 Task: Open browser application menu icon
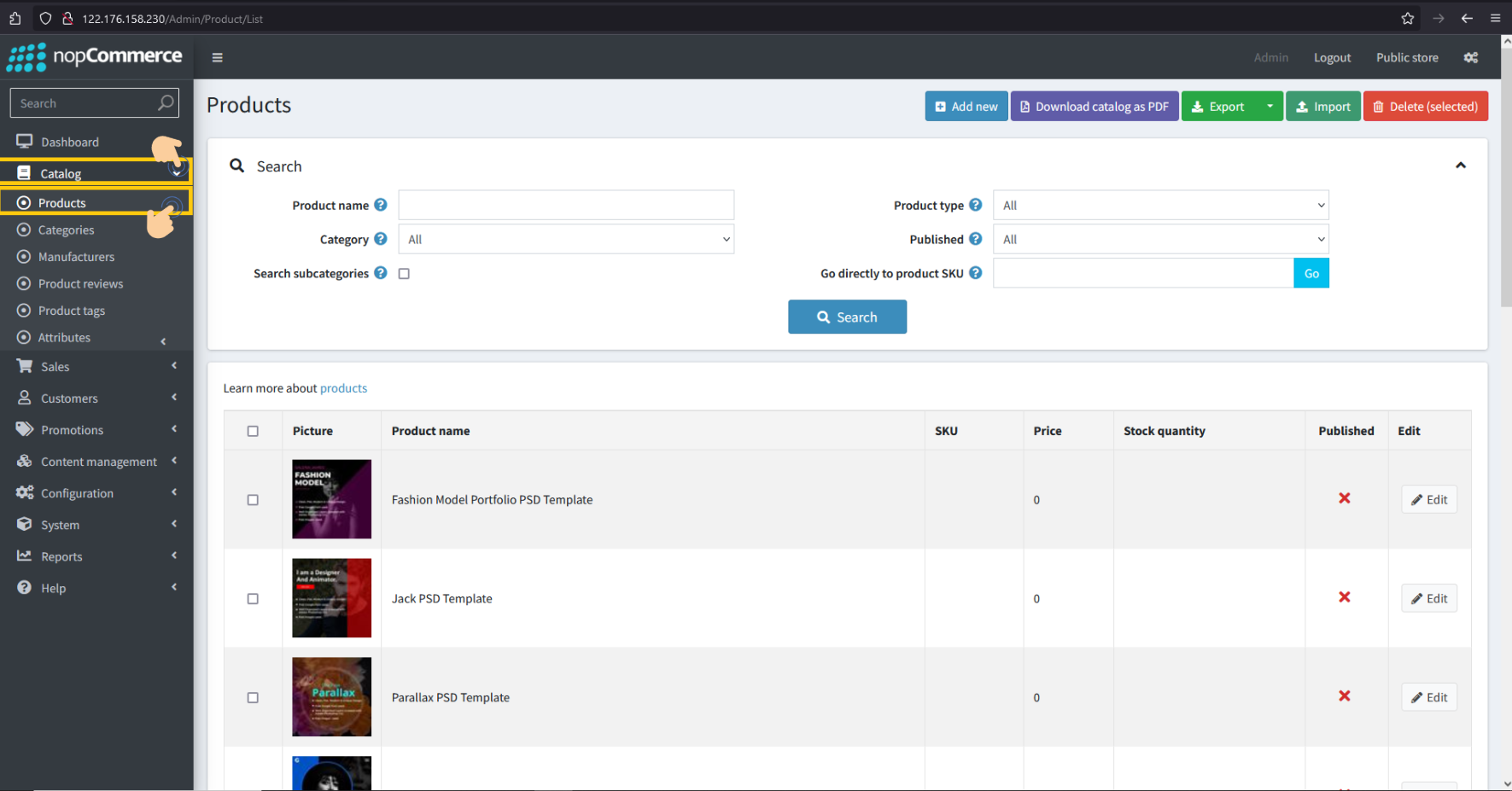(x=1495, y=18)
